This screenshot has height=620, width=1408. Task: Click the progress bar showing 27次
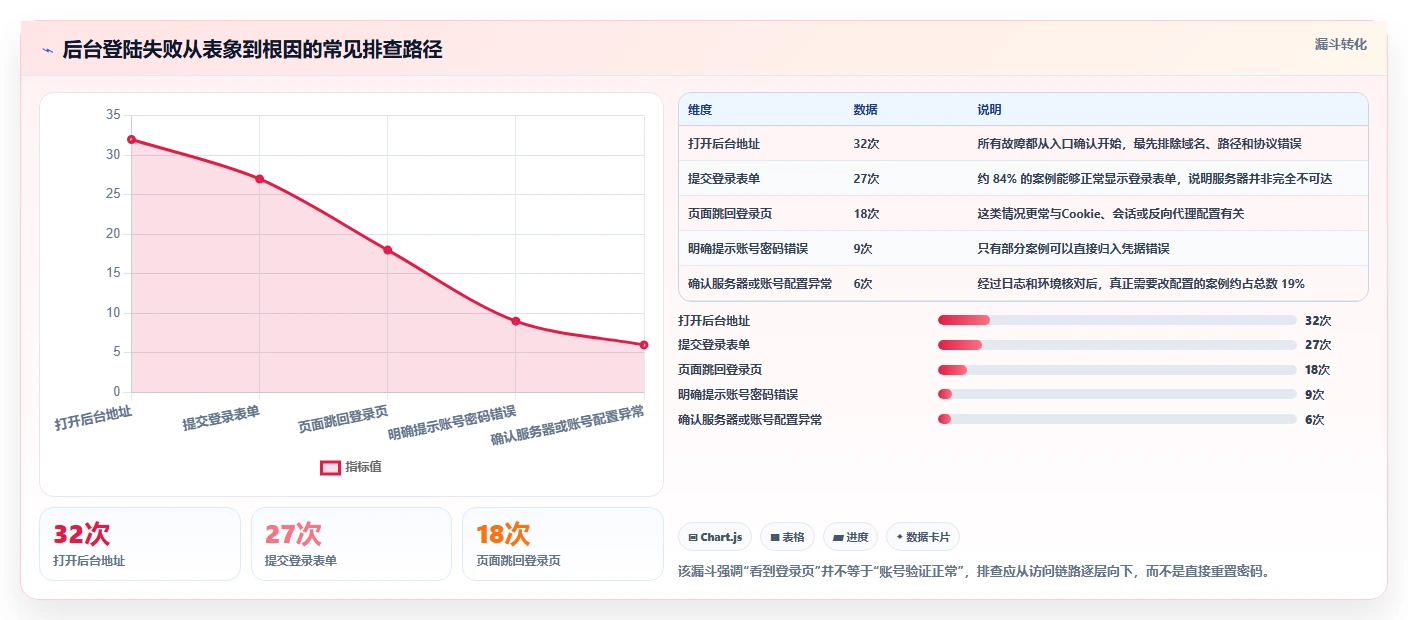tap(1117, 345)
